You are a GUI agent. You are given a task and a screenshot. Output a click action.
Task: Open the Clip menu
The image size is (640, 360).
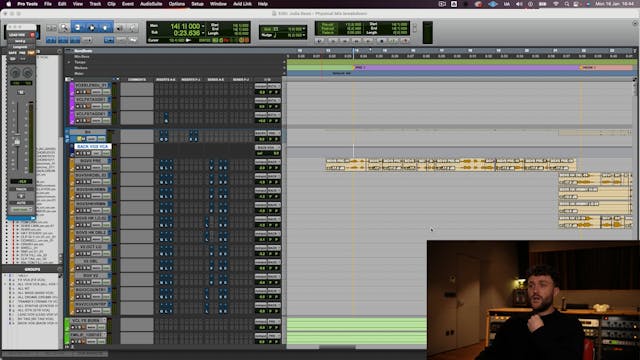click(111, 4)
